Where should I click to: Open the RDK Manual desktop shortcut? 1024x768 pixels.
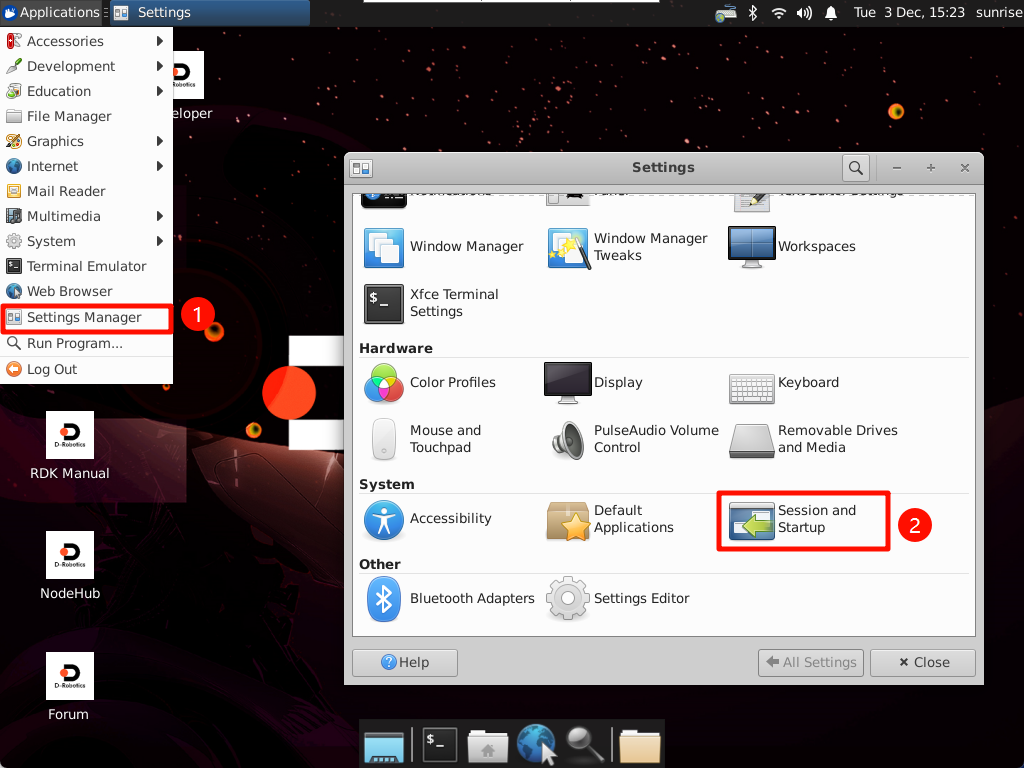coord(70,446)
